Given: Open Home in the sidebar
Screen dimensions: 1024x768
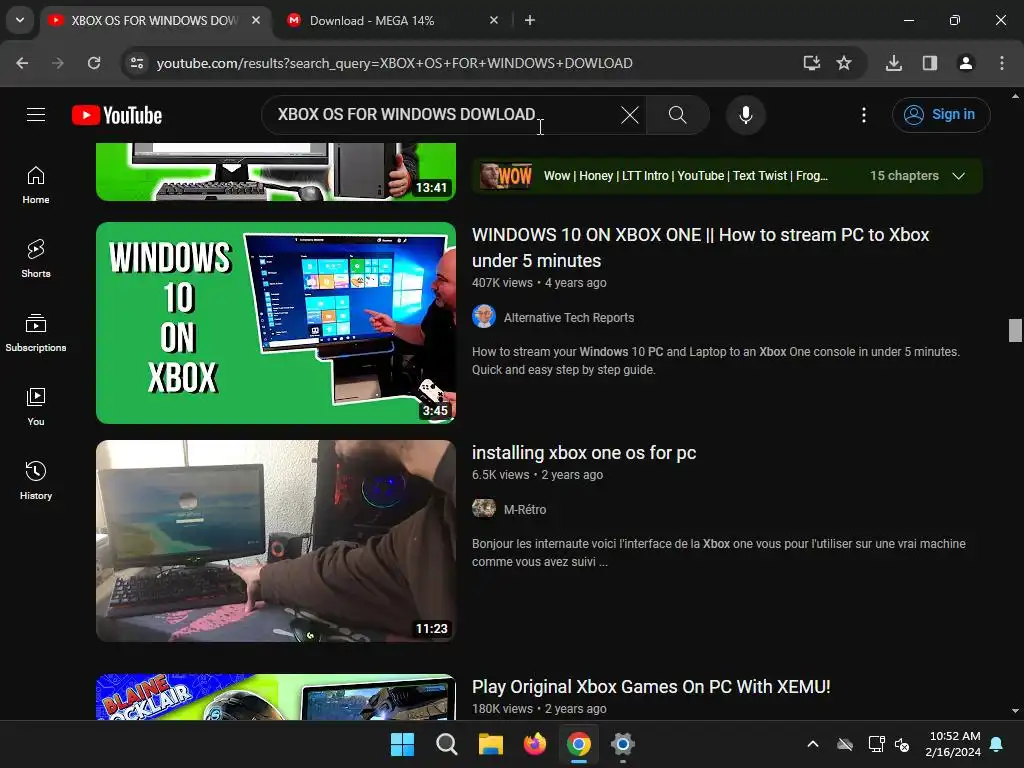Looking at the screenshot, I should point(36,185).
